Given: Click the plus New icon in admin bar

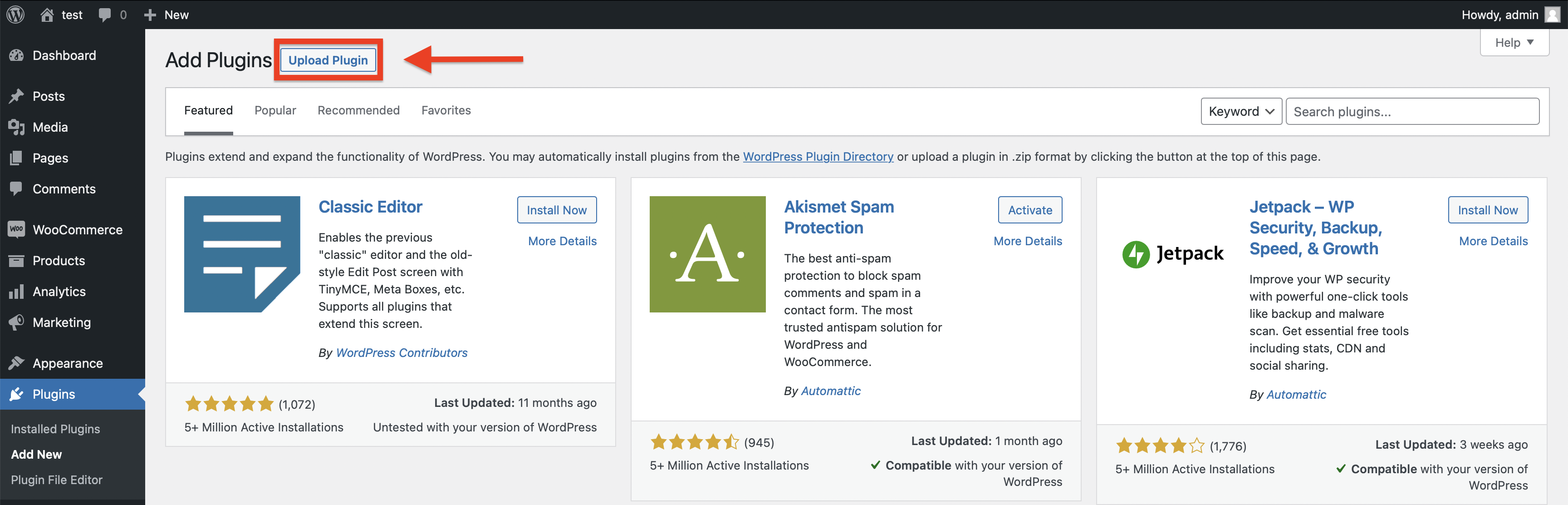Looking at the screenshot, I should click(x=150, y=15).
